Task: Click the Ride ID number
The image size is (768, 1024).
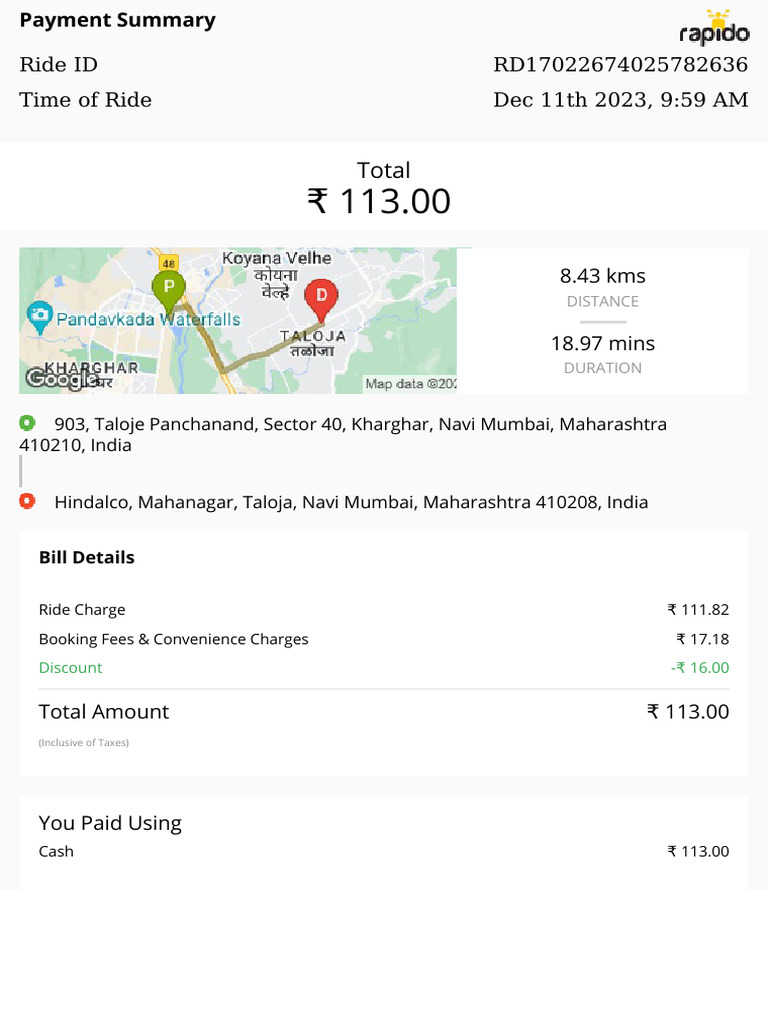Action: coord(620,65)
